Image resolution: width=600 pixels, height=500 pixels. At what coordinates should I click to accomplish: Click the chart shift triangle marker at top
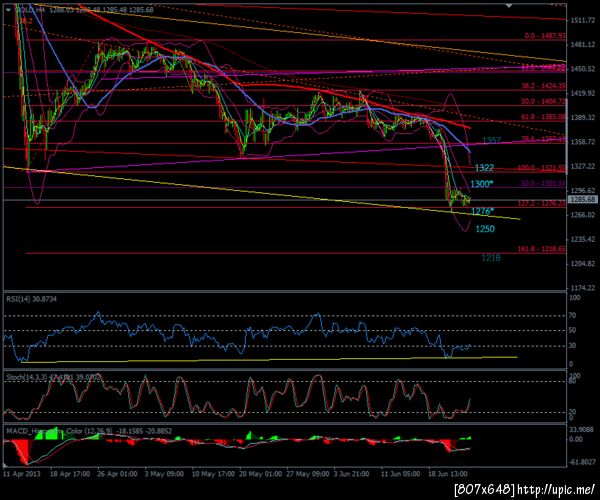(x=509, y=6)
